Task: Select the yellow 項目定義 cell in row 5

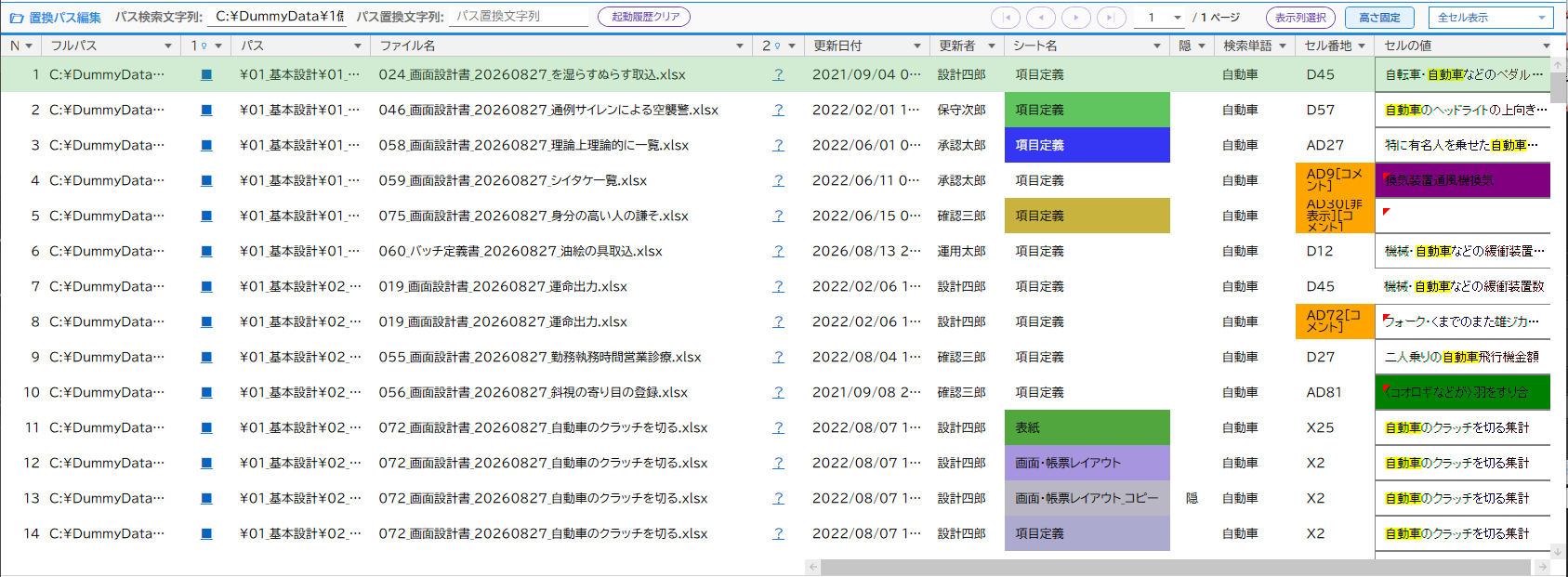Action: [x=1087, y=216]
